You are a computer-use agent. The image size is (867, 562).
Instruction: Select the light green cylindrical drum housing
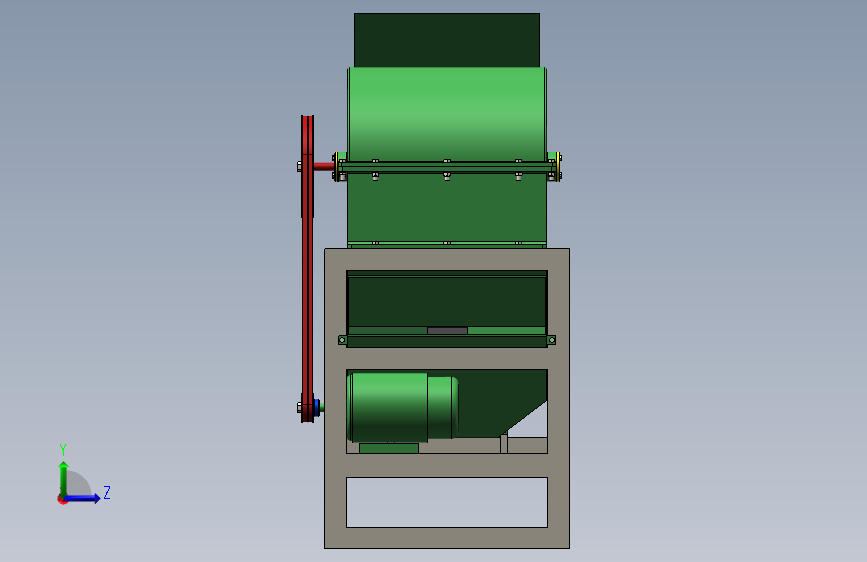point(447,114)
